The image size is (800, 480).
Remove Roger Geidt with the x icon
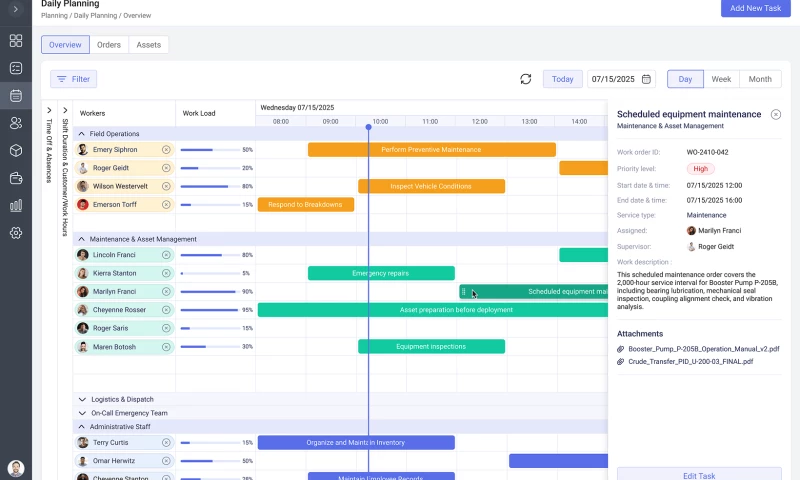[166, 168]
